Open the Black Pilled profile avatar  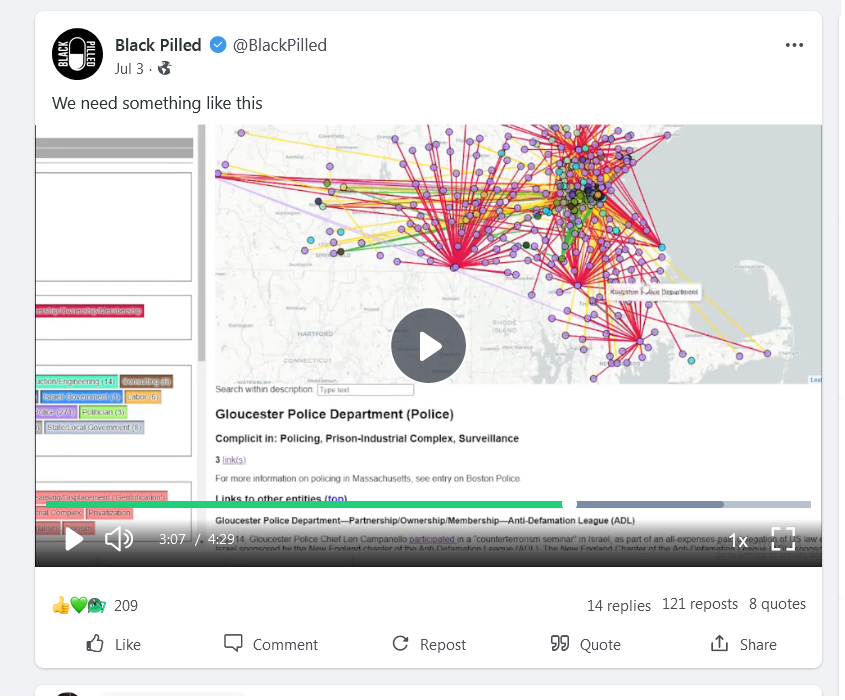pos(77,54)
